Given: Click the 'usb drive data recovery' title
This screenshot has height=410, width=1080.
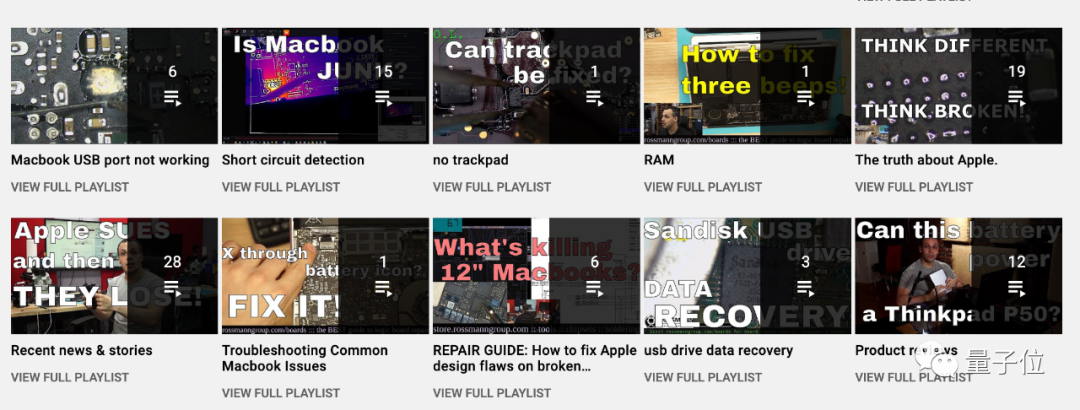Looking at the screenshot, I should pyautogui.click(x=718, y=350).
